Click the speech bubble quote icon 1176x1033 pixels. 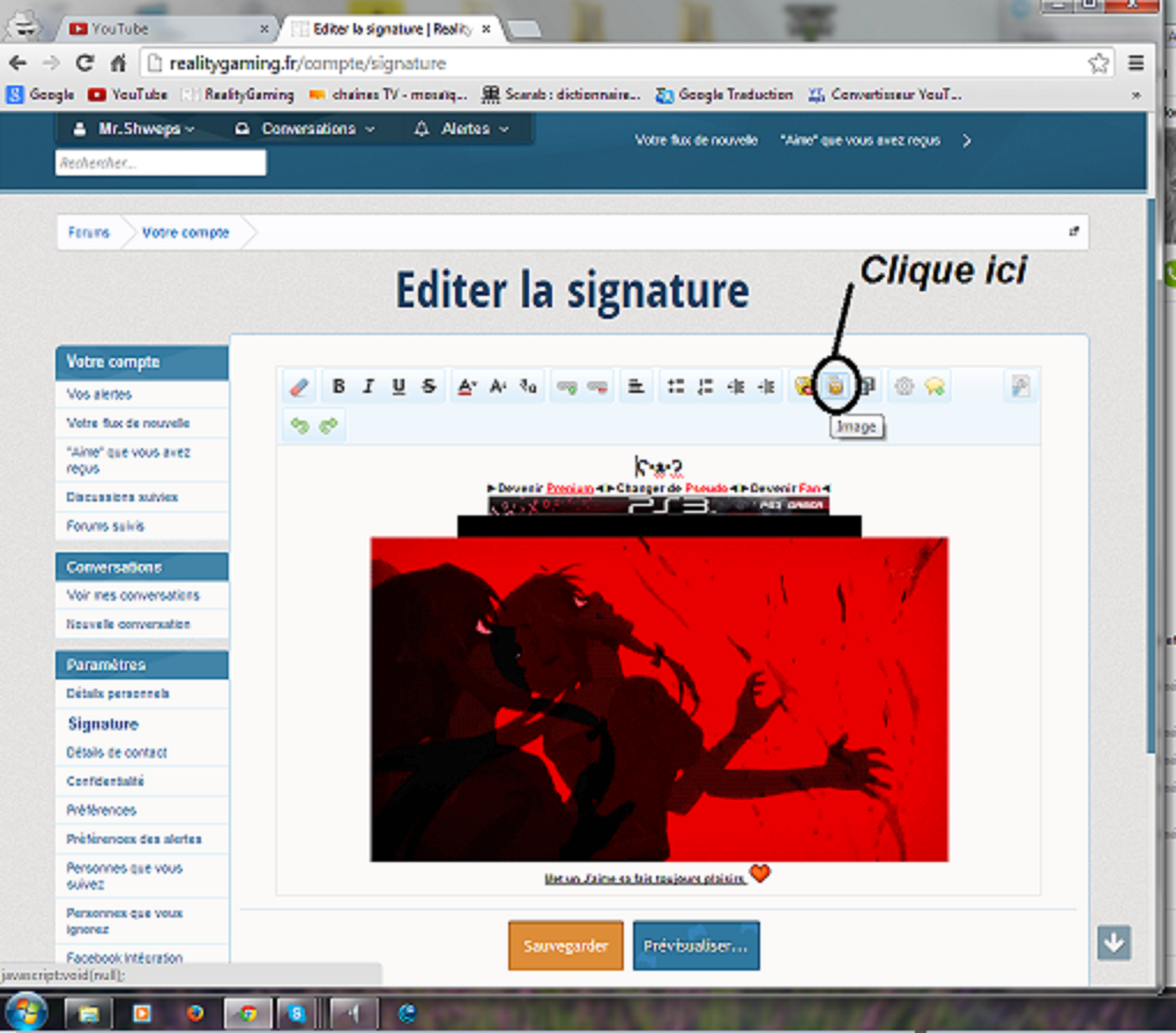coord(934,386)
